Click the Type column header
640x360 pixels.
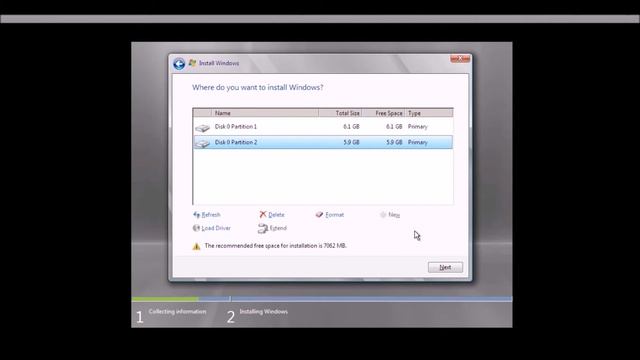click(x=429, y=113)
